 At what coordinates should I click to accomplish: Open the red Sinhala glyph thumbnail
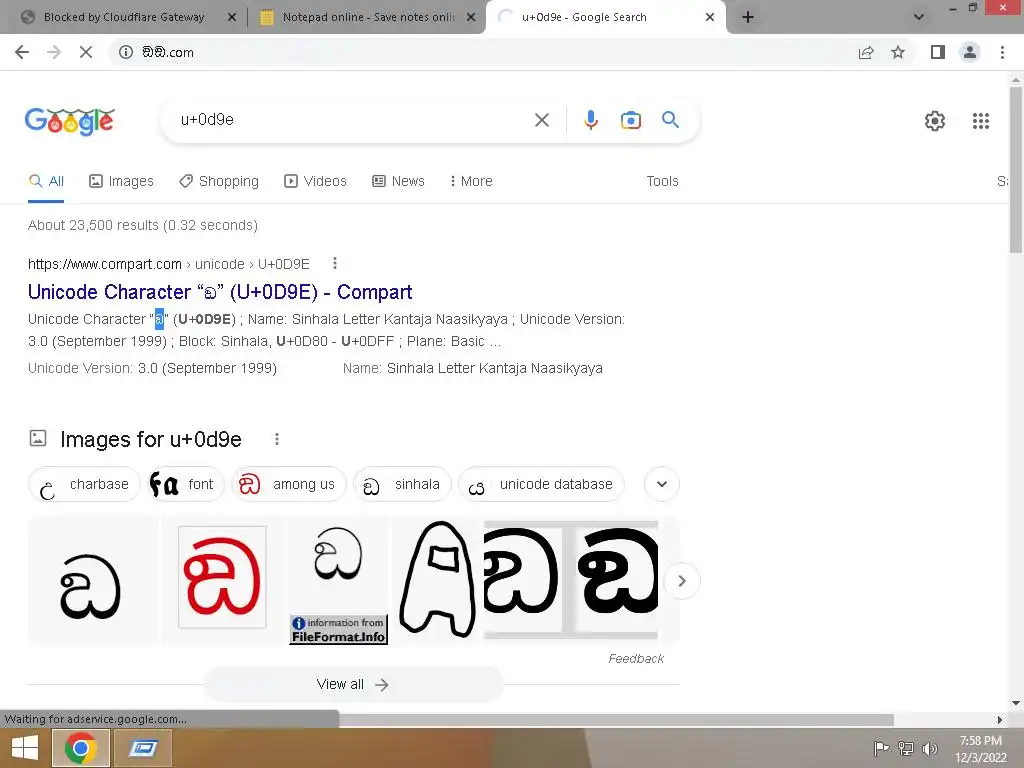click(223, 581)
